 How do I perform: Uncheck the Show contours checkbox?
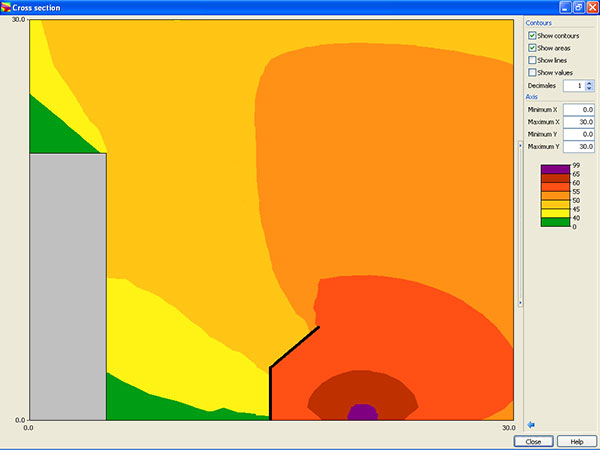[532, 36]
